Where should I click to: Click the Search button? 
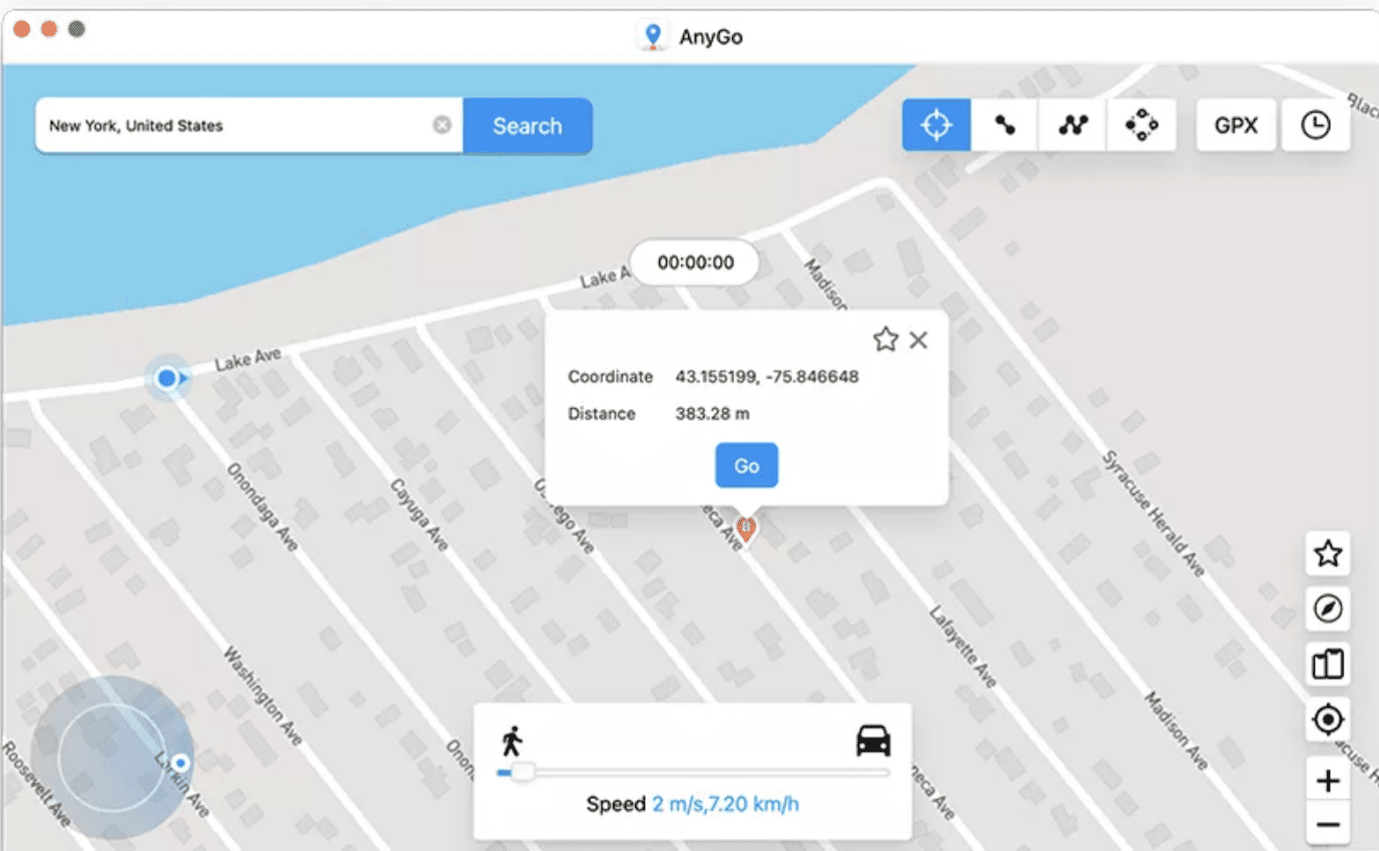click(x=527, y=125)
